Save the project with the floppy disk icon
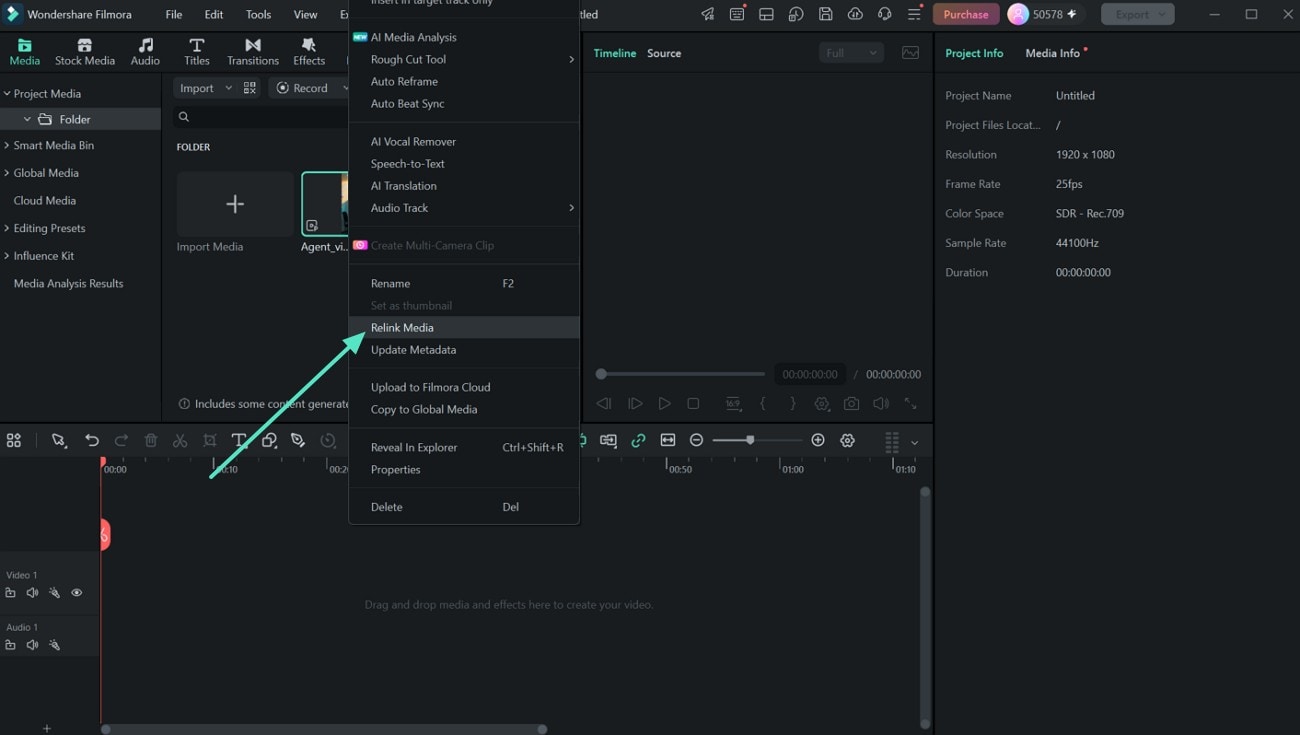Screen dimensions: 1300x735 (x=826, y=14)
